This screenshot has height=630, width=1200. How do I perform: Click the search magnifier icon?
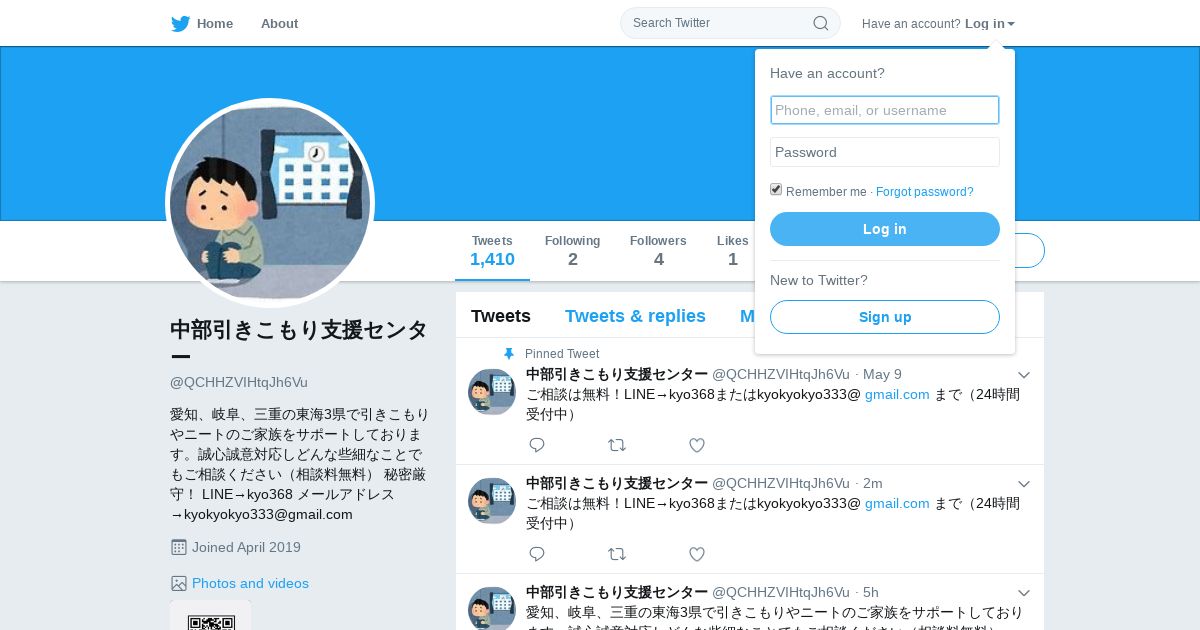click(x=820, y=23)
